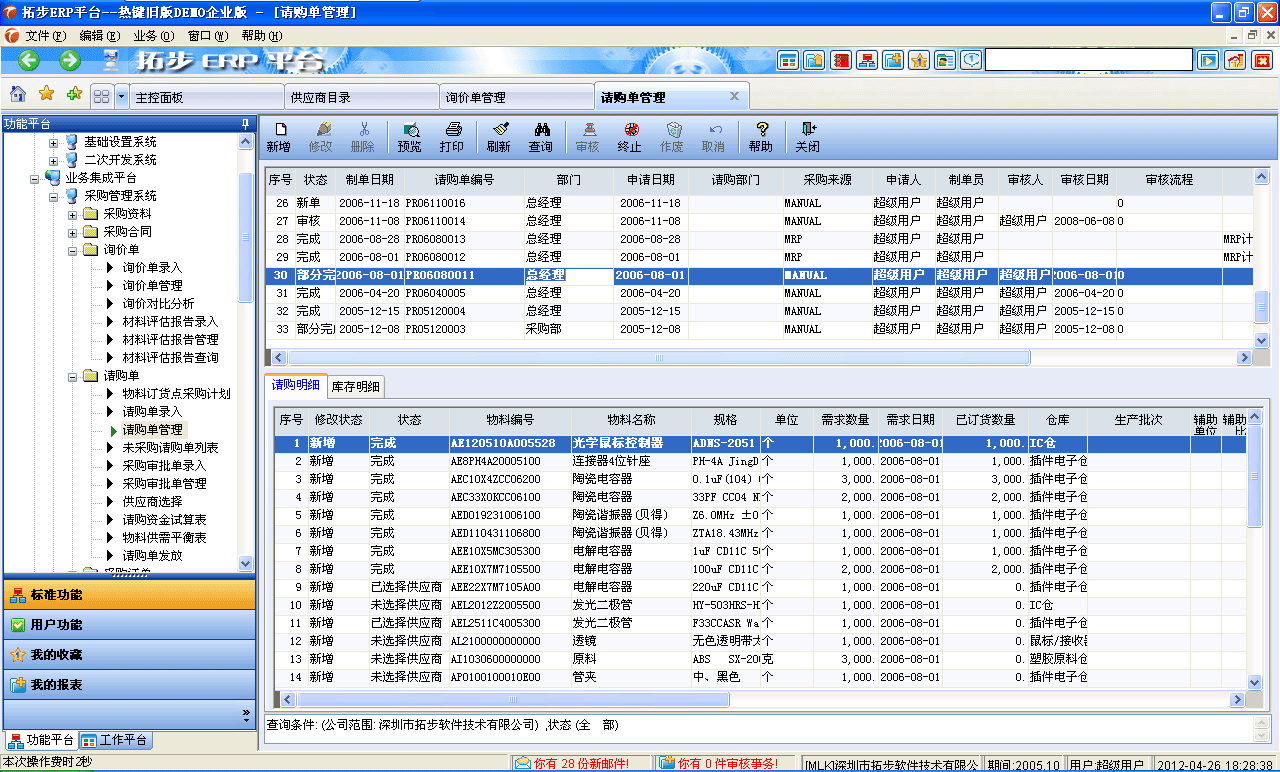
Task: Open the 28 份新邮件 notification link
Action: click(570, 760)
